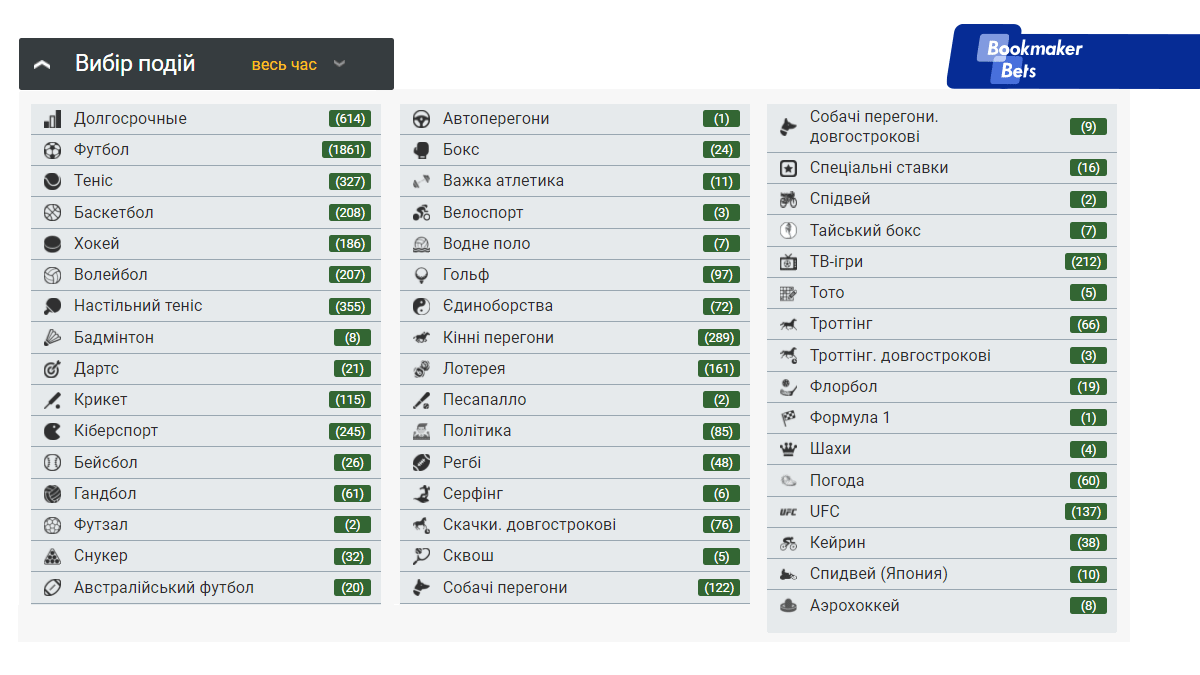
Task: Click the chess crown icon for Шахи
Action: tap(788, 449)
